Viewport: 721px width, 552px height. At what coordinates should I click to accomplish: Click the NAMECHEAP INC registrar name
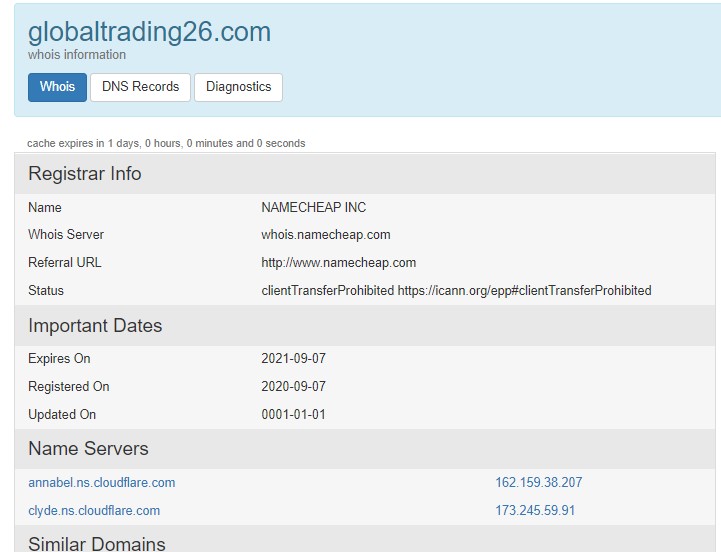pos(314,207)
